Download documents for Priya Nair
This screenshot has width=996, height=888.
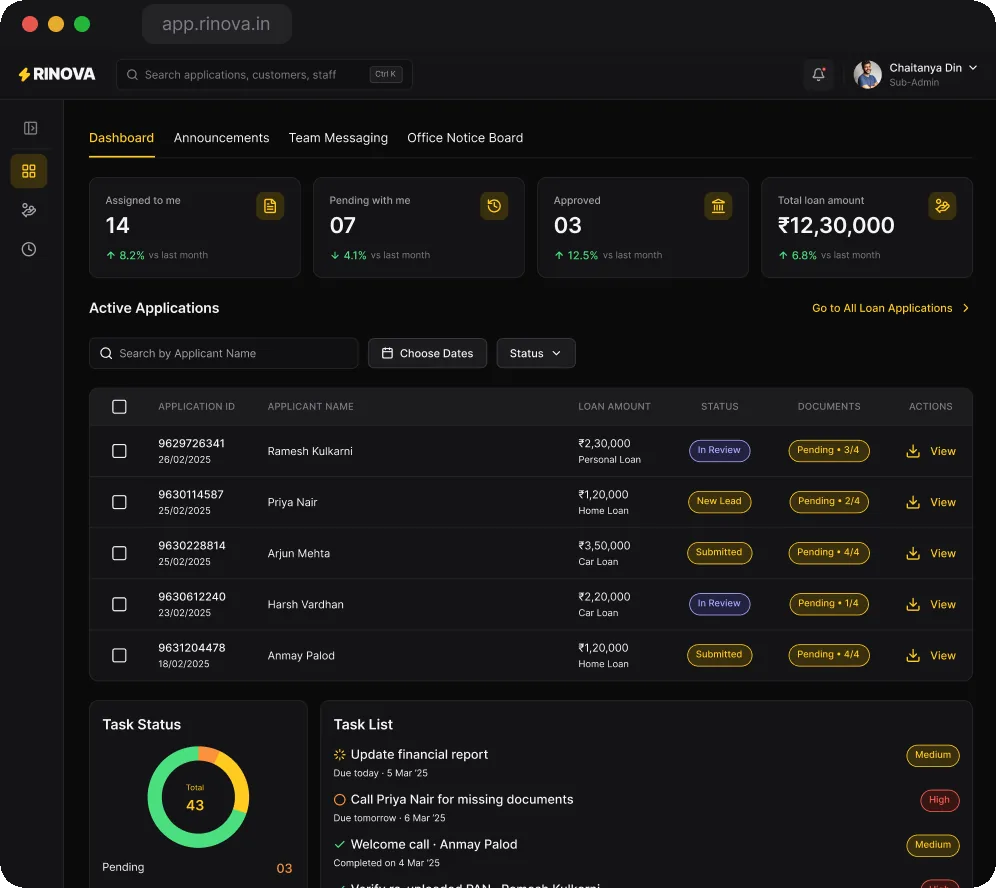pos(913,502)
